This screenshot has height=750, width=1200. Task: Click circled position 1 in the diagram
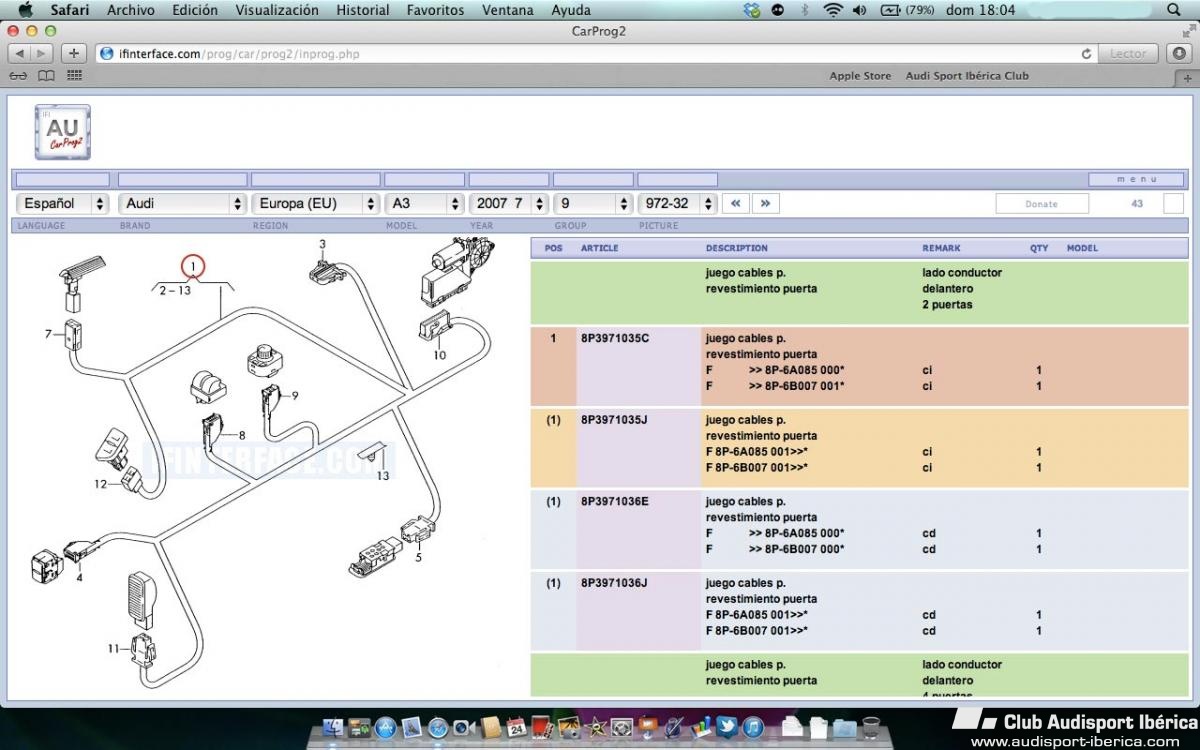click(x=192, y=267)
